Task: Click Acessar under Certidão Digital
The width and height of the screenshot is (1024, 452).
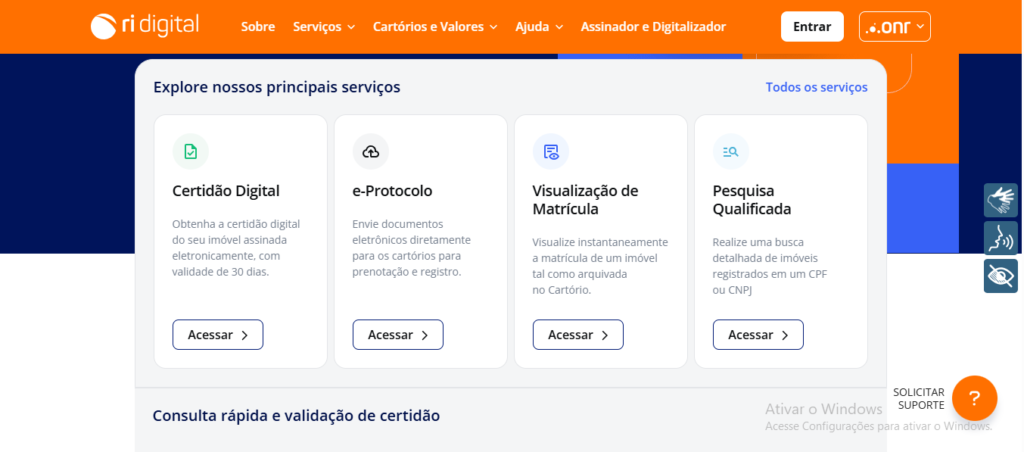Action: pyautogui.click(x=218, y=335)
